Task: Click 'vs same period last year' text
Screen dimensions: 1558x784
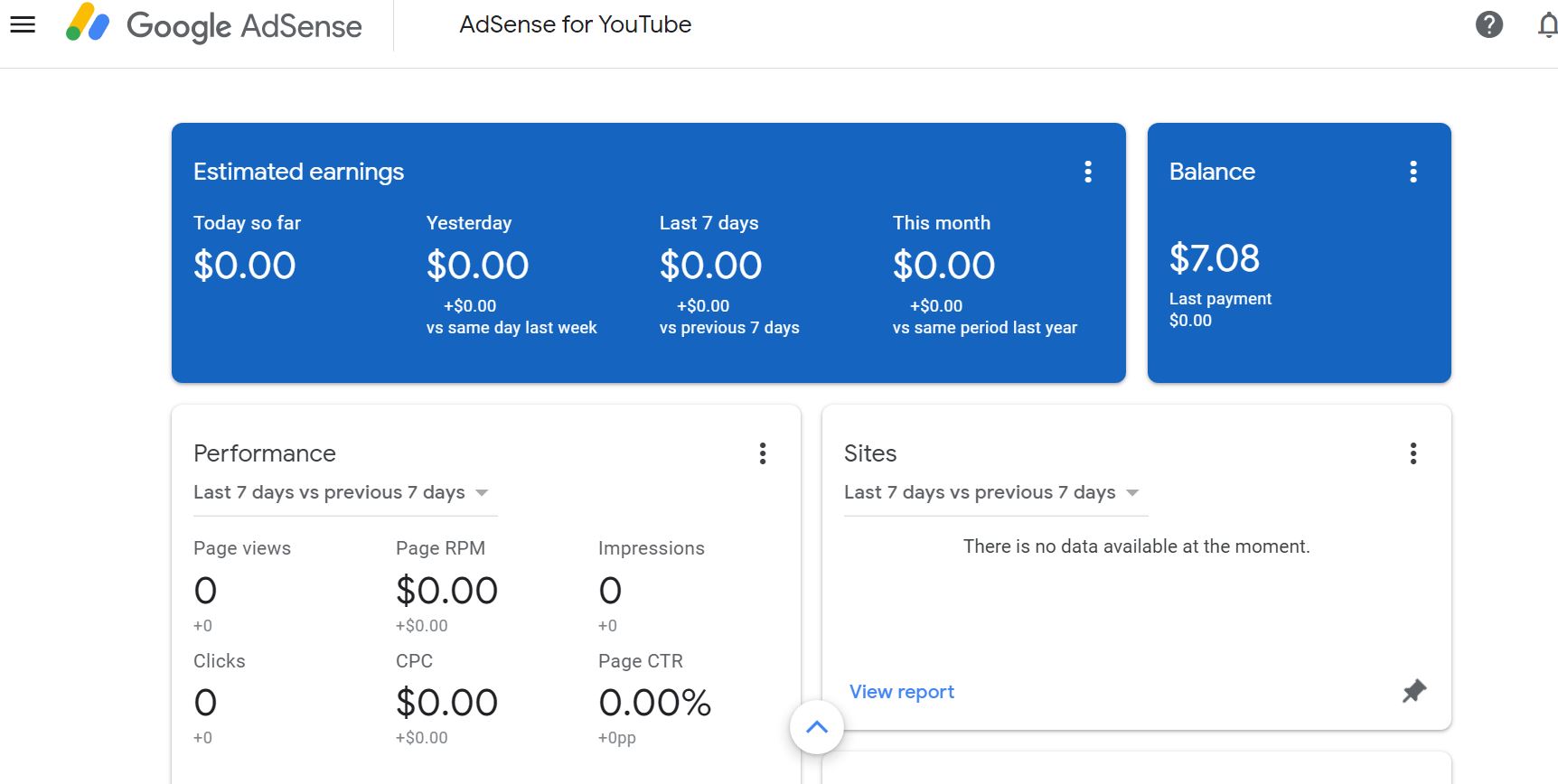Action: (x=985, y=328)
